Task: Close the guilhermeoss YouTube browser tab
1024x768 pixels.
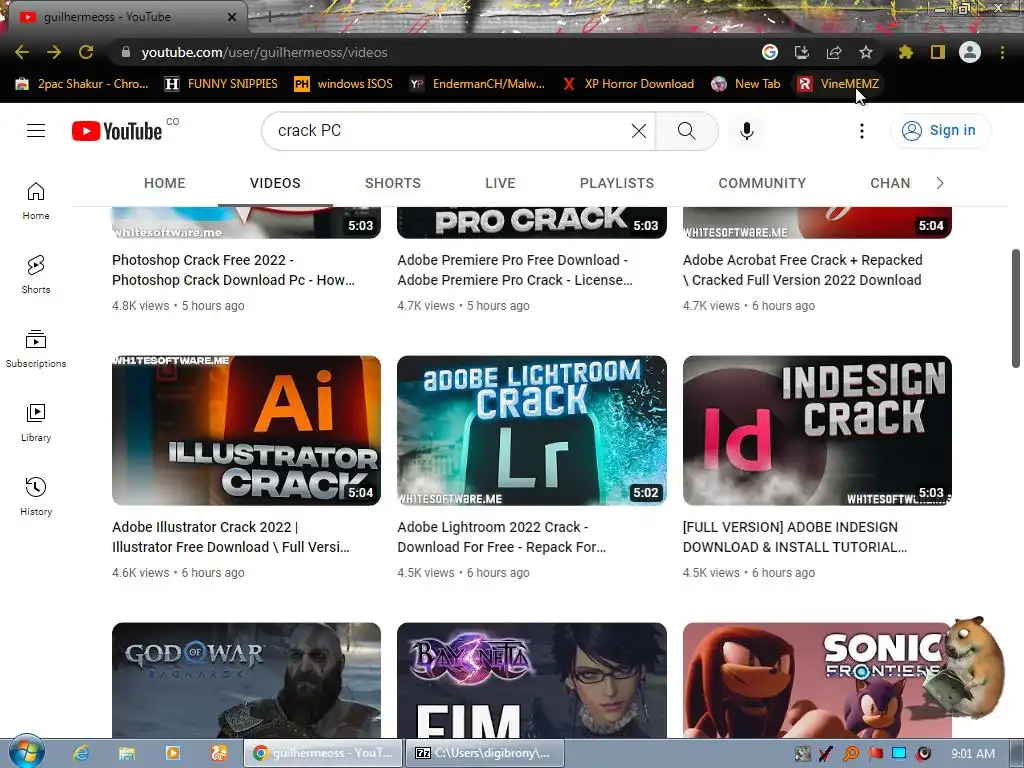Action: pos(232,17)
